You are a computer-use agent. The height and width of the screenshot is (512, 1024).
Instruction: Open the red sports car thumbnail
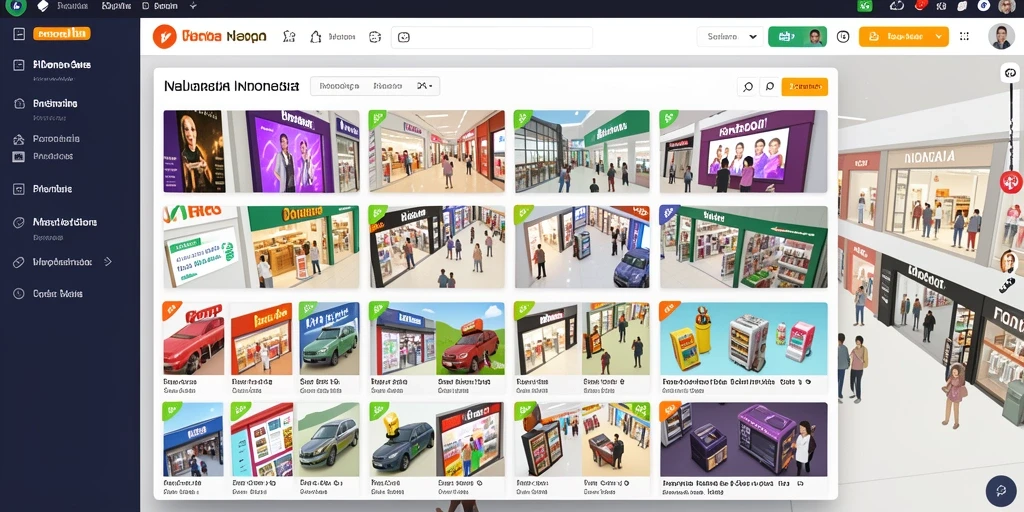193,339
